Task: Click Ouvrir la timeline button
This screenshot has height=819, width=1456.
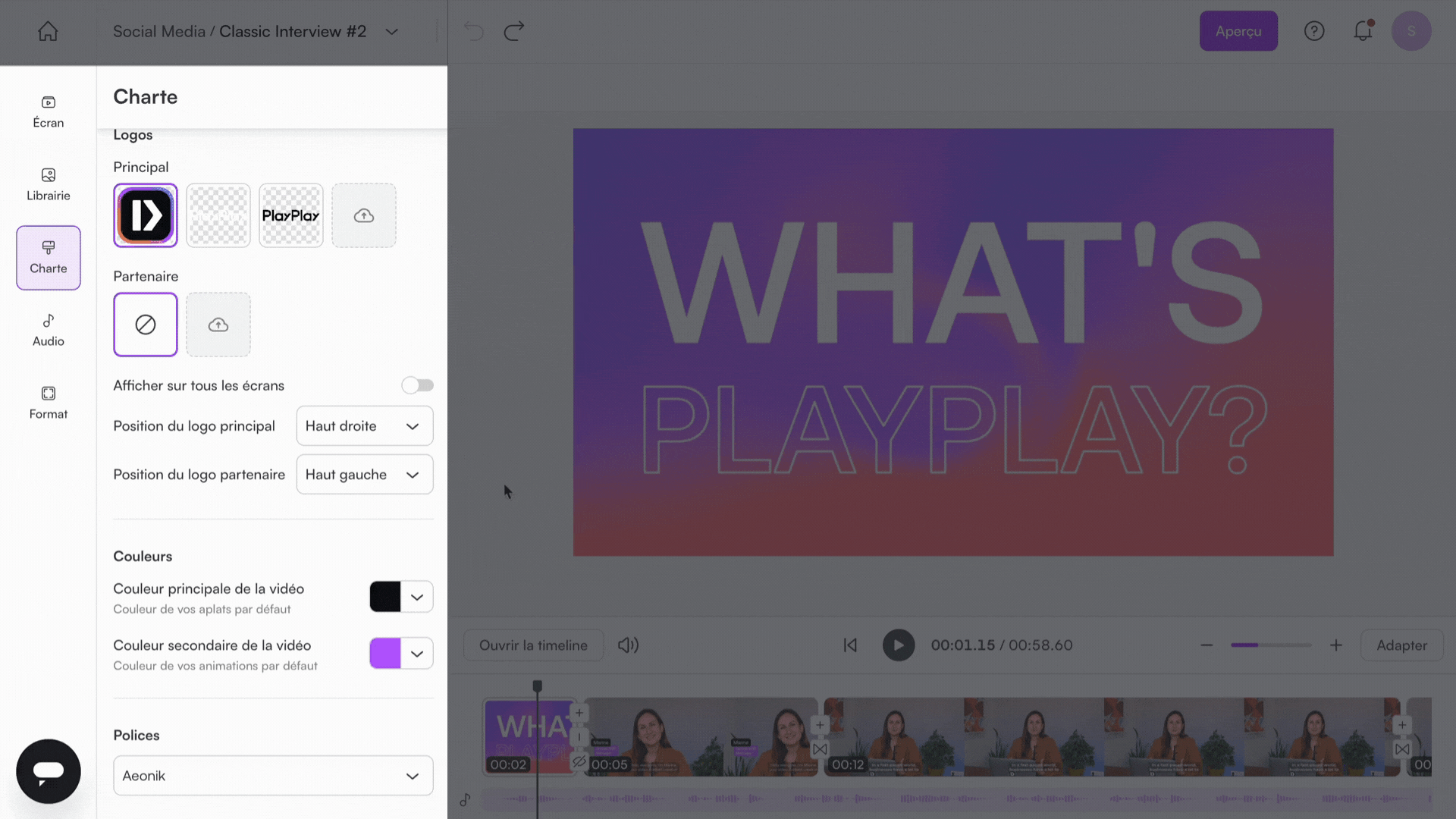Action: coord(533,645)
